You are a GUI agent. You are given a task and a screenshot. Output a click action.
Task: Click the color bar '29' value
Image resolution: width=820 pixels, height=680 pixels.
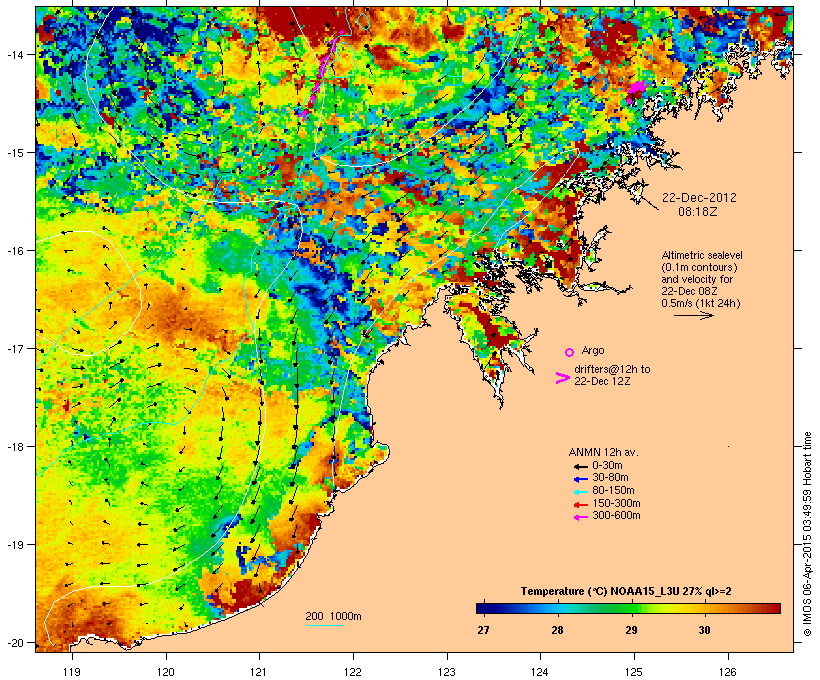631,630
